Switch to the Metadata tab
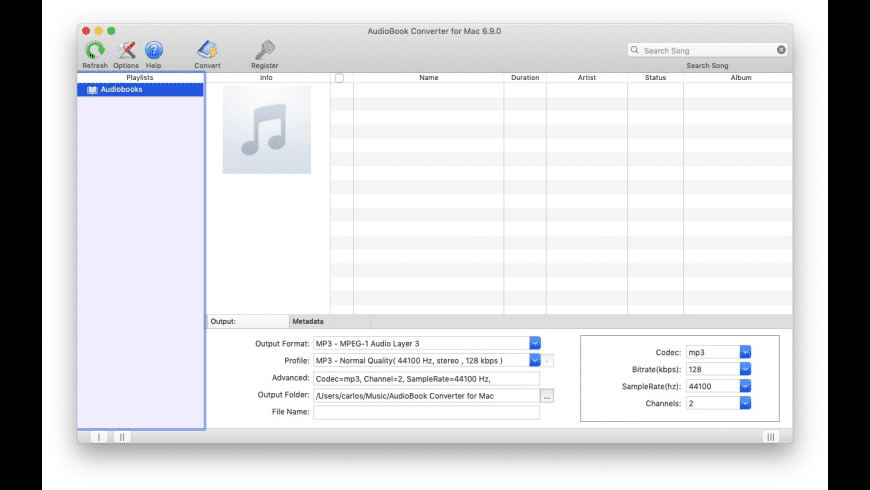This screenshot has height=490, width=870. point(308,321)
